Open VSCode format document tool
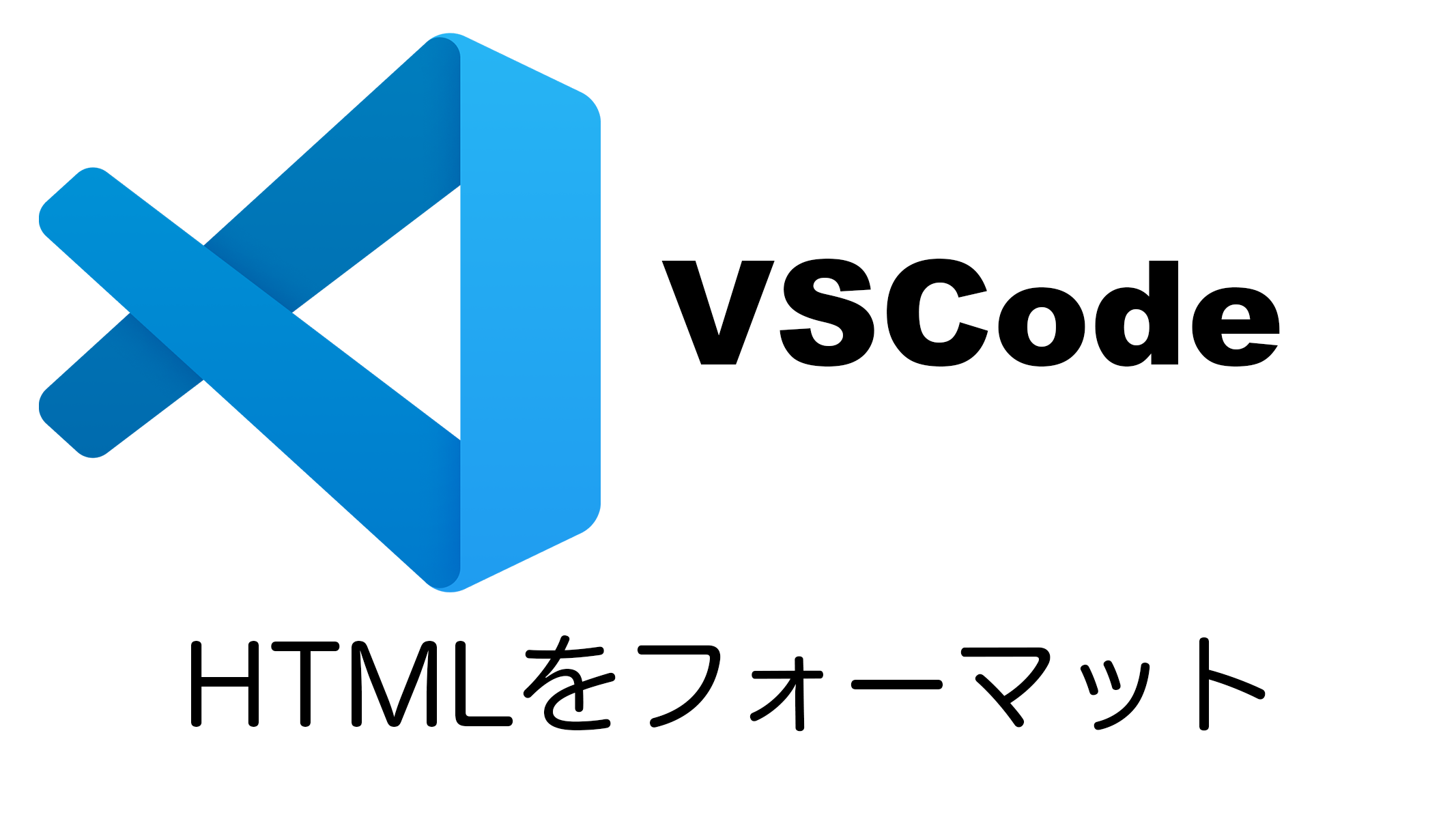 coord(728,700)
